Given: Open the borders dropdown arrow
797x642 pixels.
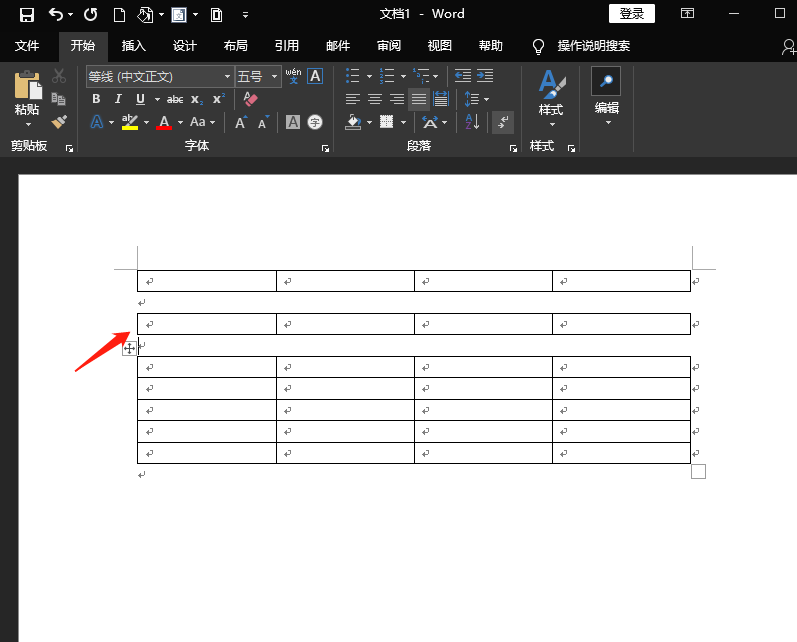Looking at the screenshot, I should 403,123.
